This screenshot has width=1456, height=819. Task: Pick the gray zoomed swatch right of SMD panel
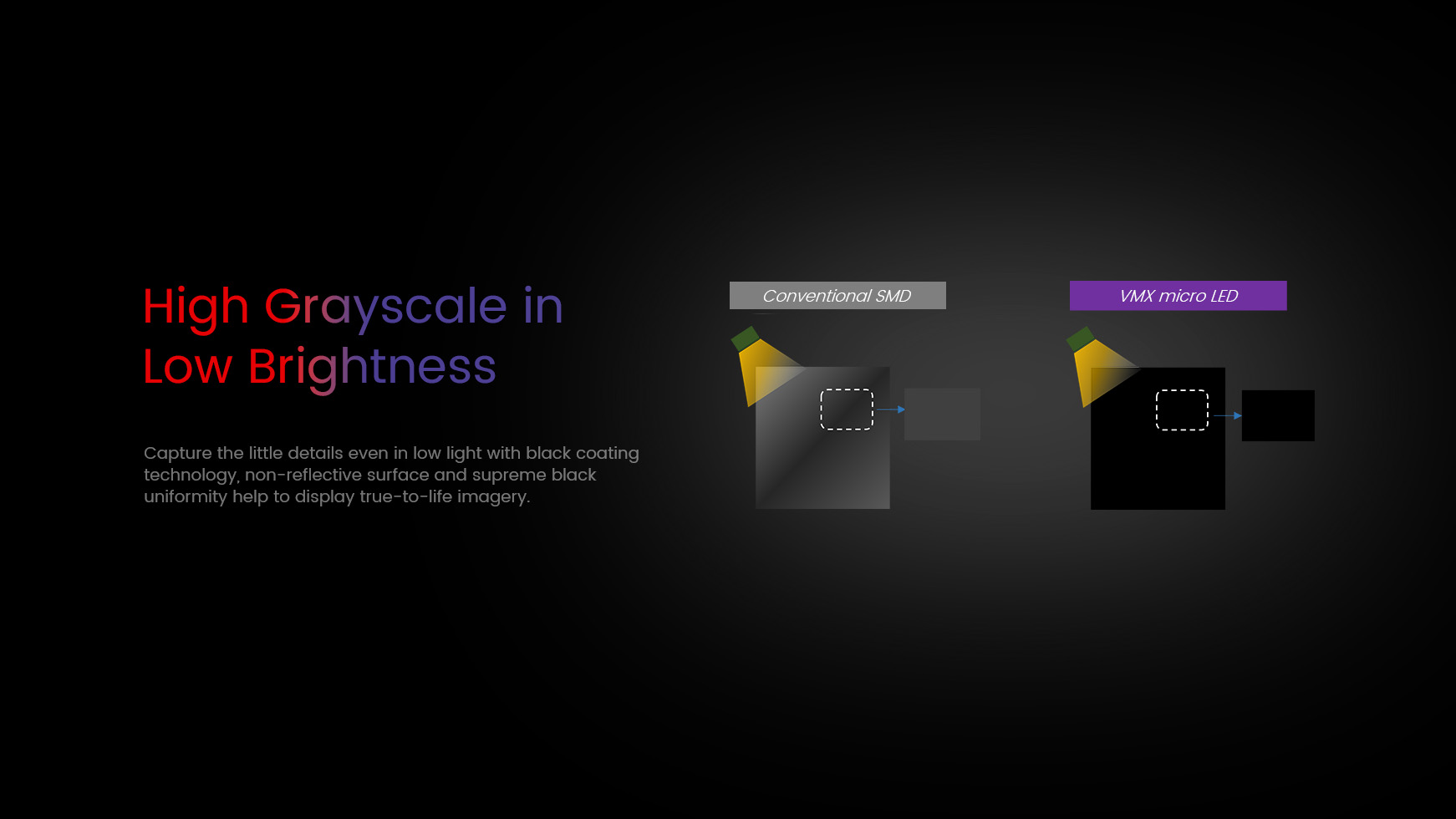942,415
